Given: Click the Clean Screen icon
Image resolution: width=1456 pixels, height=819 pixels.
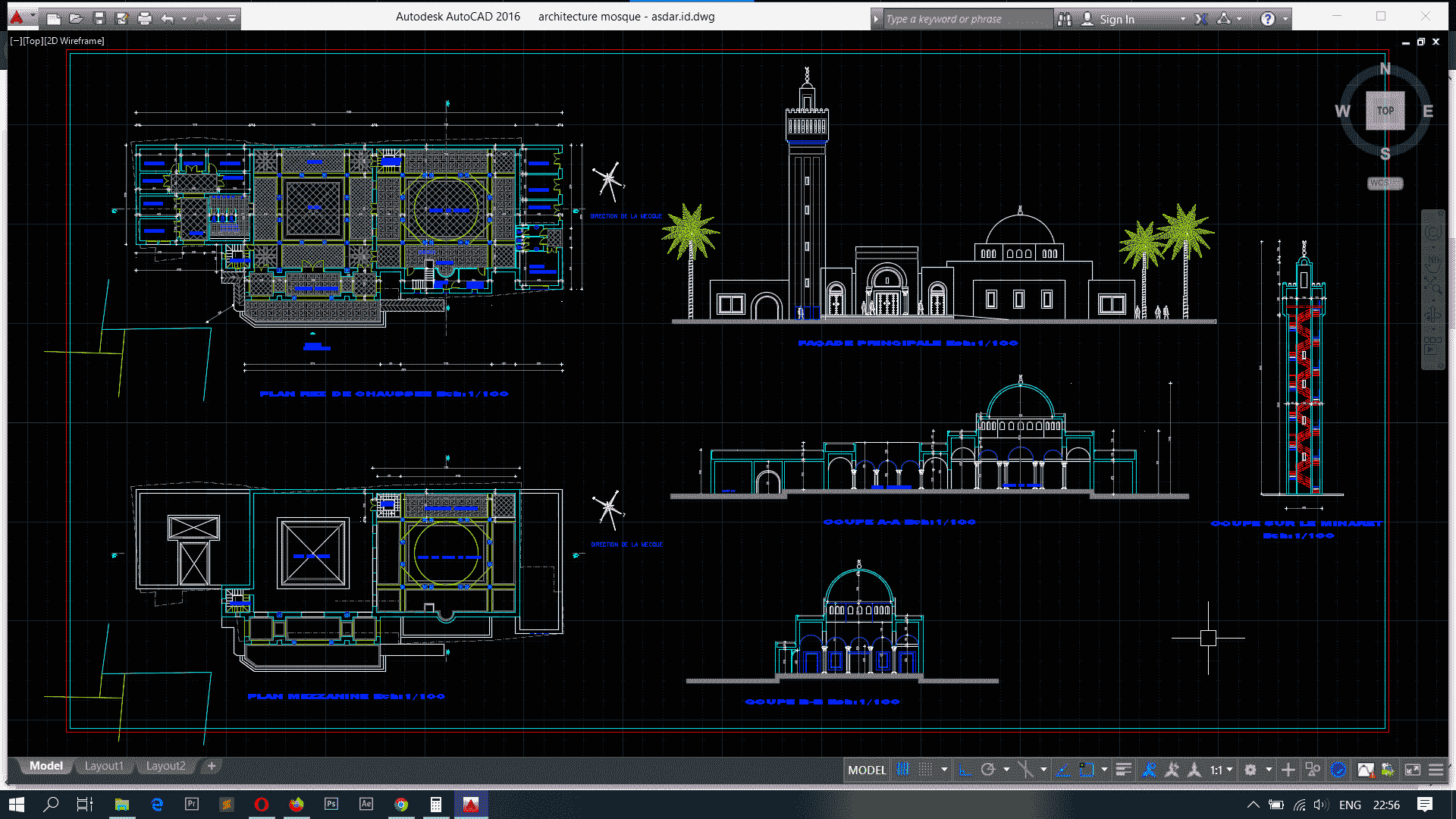Looking at the screenshot, I should coord(1412,770).
